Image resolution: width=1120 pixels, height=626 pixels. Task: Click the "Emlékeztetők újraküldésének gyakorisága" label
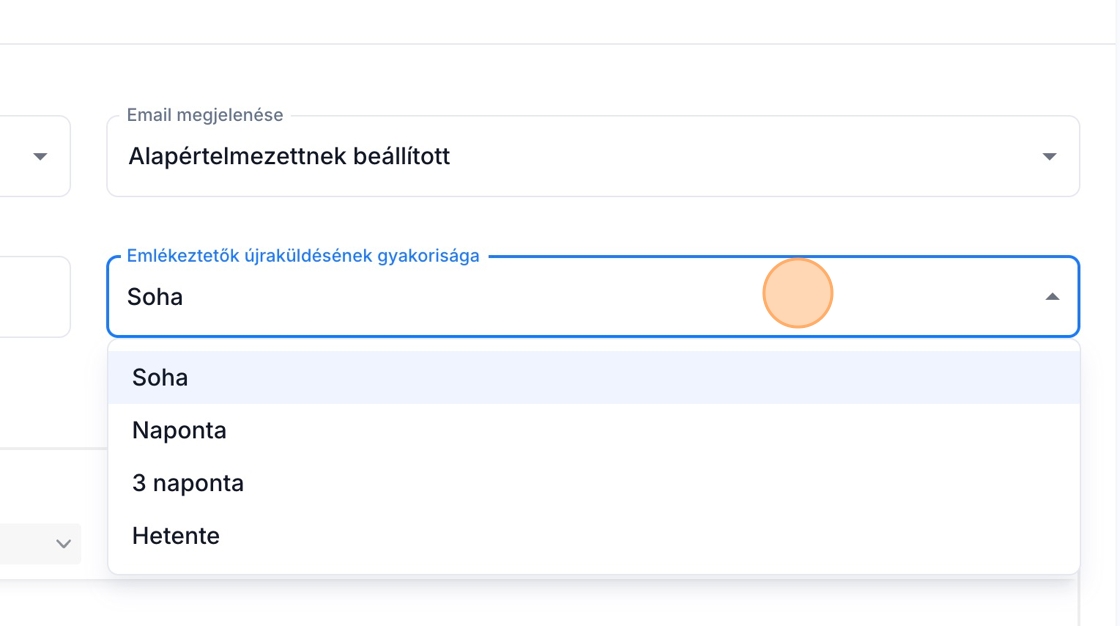click(x=303, y=257)
